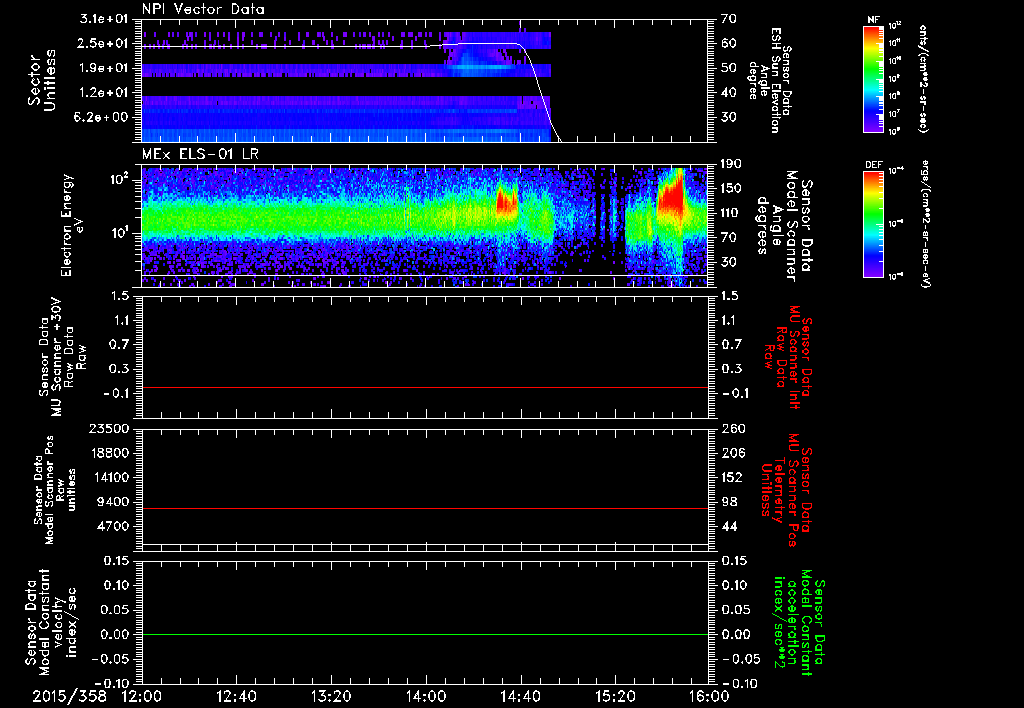Click the red line in the Scanner Pos panel
This screenshot has width=1024, height=708.
[x=425, y=508]
